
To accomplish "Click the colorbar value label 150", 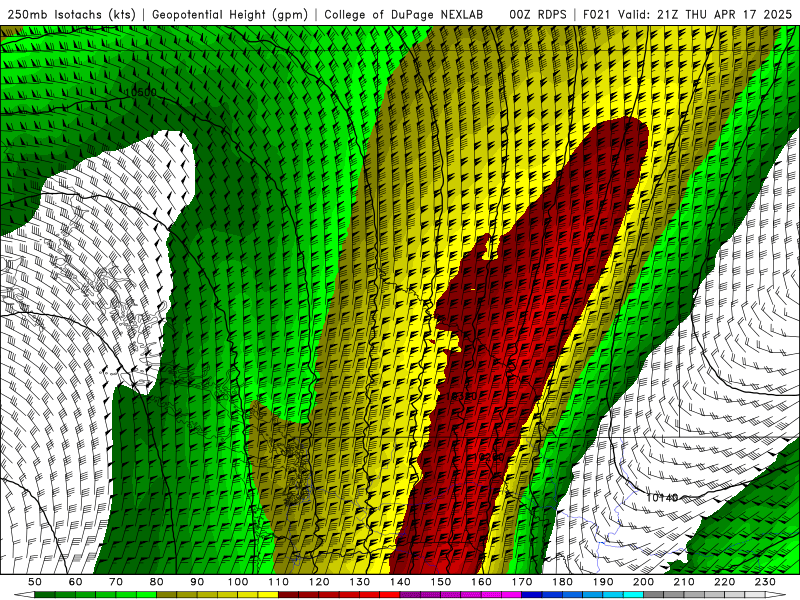I will (x=441, y=582).
